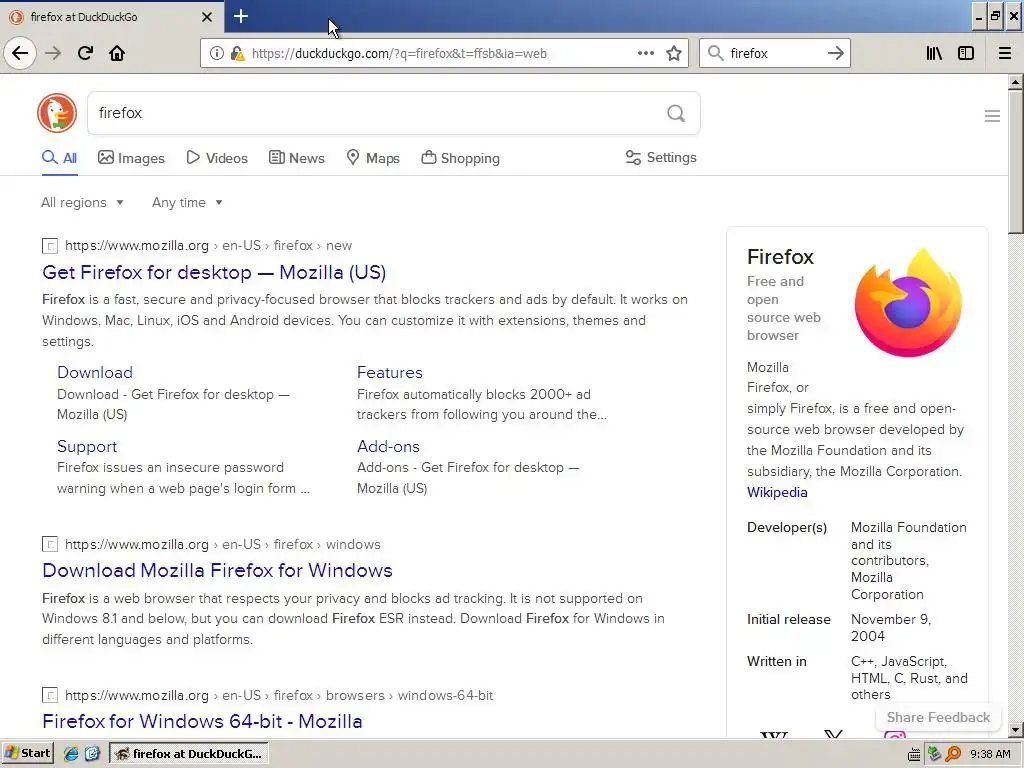
Task: Expand the Any time filter dropdown
Action: (x=187, y=202)
